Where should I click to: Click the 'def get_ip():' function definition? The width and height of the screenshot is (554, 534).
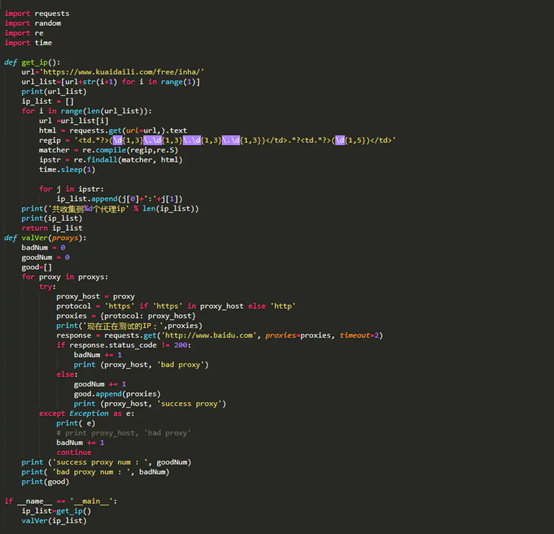[x=32, y=63]
